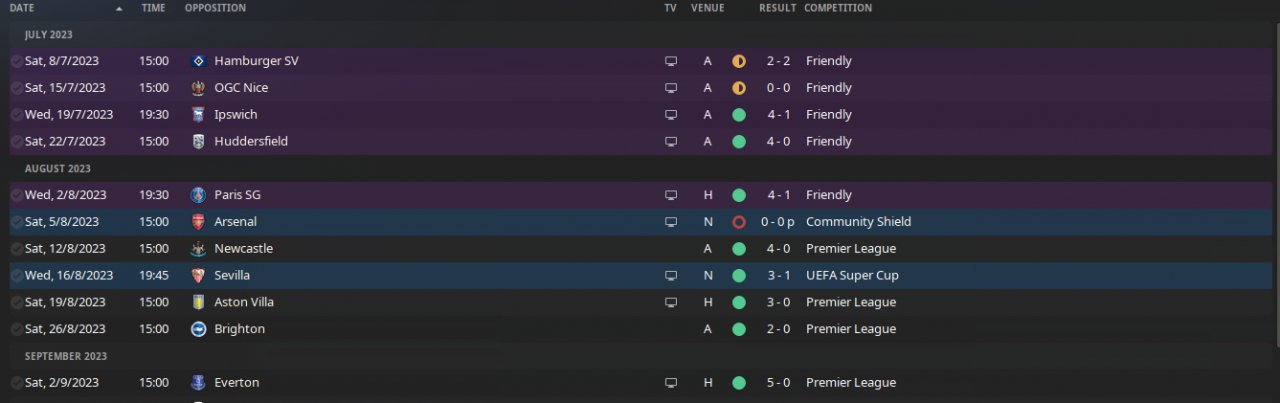Image resolution: width=1280 pixels, height=403 pixels.
Task: Select the Aston Villa fixture row
Action: (x=450, y=302)
